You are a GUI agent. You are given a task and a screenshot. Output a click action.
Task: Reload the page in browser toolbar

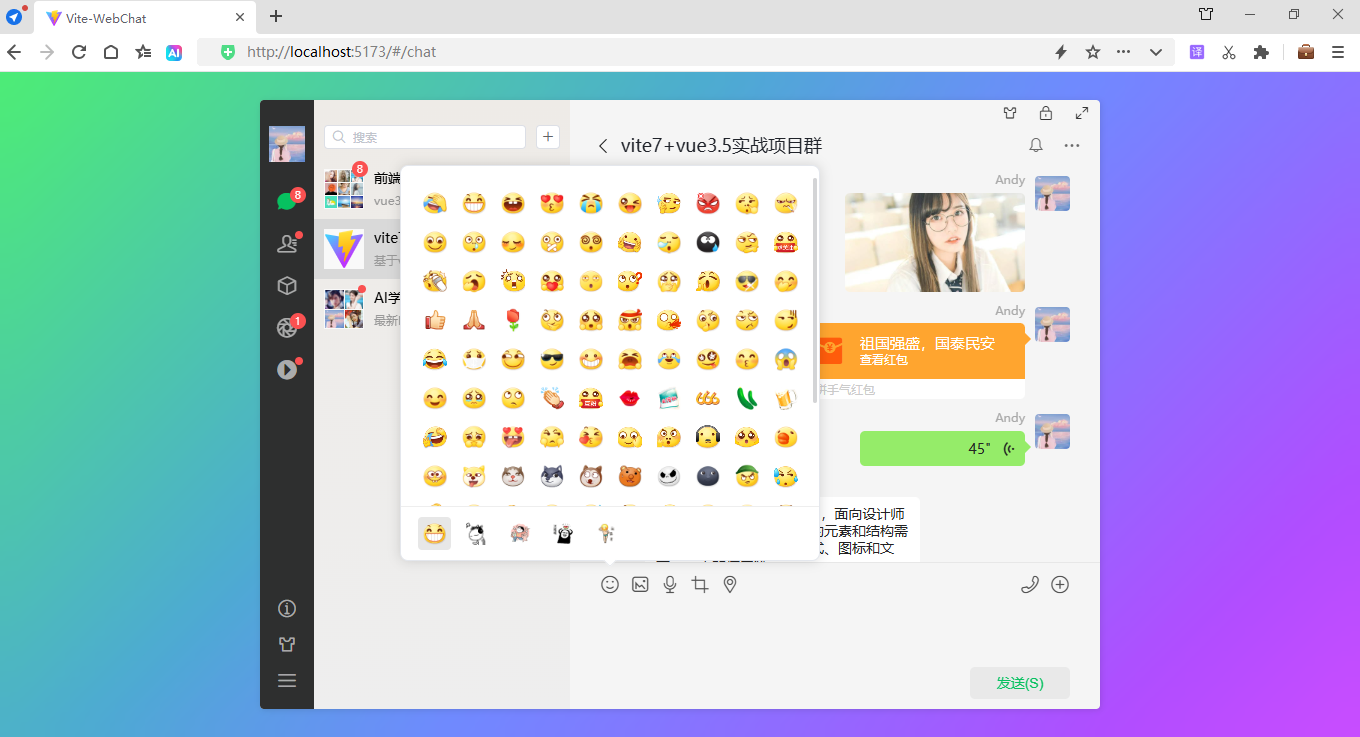click(x=79, y=52)
